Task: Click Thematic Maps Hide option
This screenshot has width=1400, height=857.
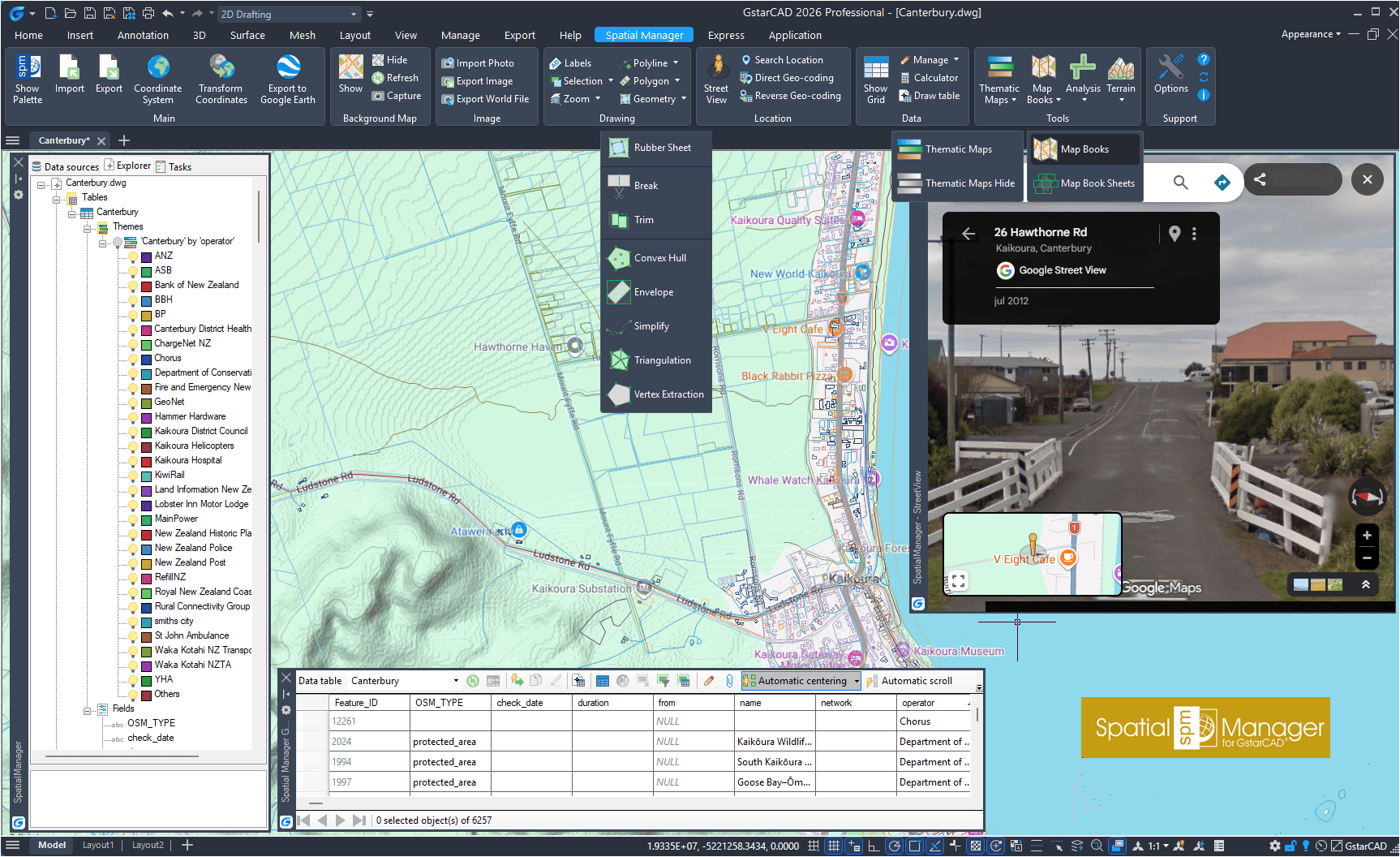Action: tap(969, 183)
